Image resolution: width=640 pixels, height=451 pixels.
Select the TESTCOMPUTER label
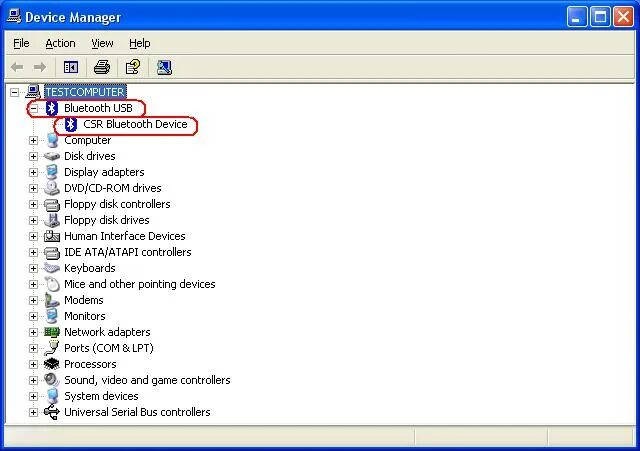point(85,92)
